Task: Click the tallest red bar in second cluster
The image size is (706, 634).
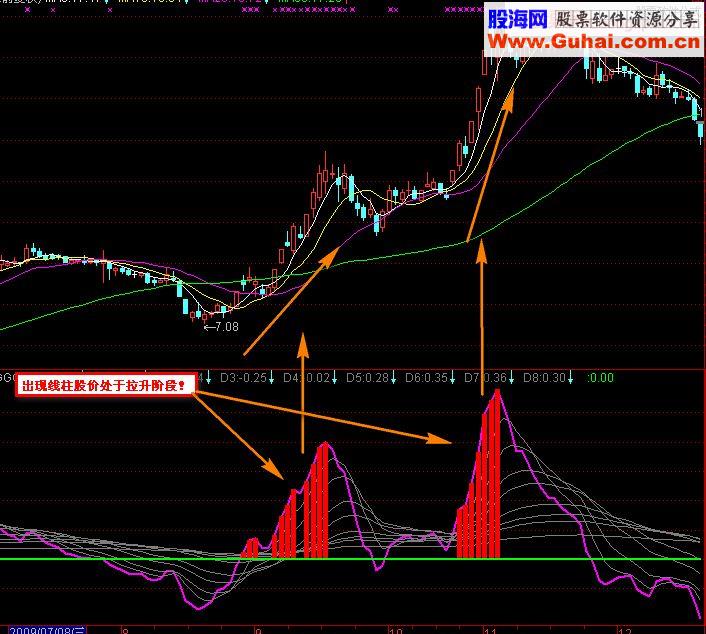Action: tap(497, 474)
